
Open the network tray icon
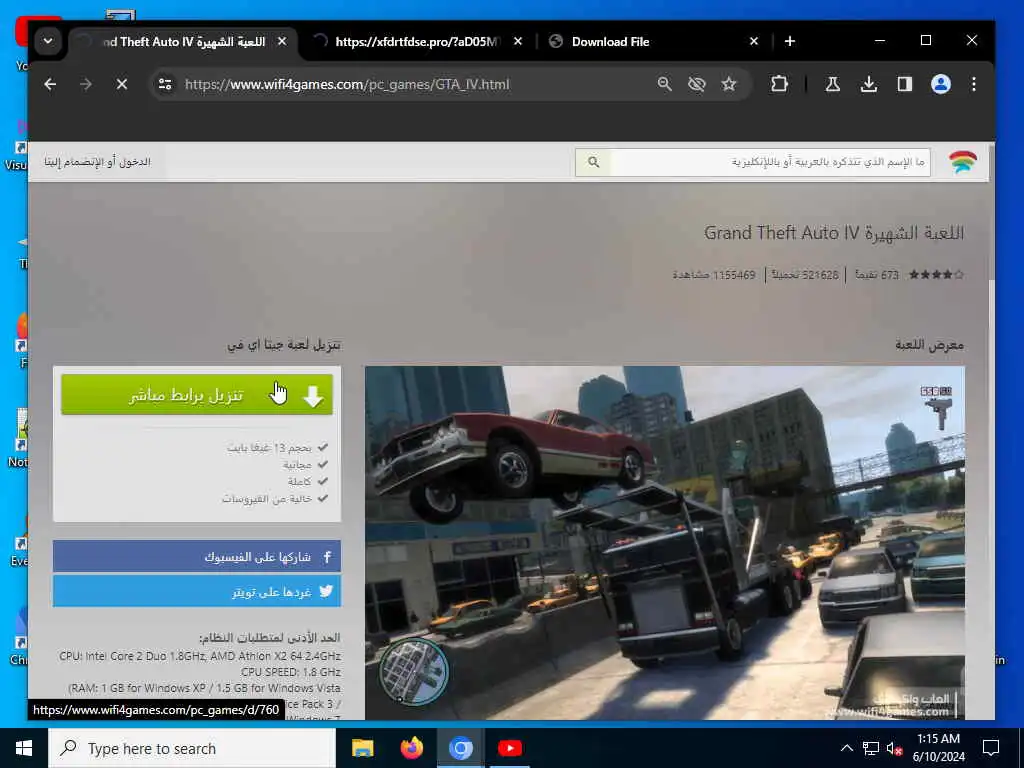click(x=871, y=748)
